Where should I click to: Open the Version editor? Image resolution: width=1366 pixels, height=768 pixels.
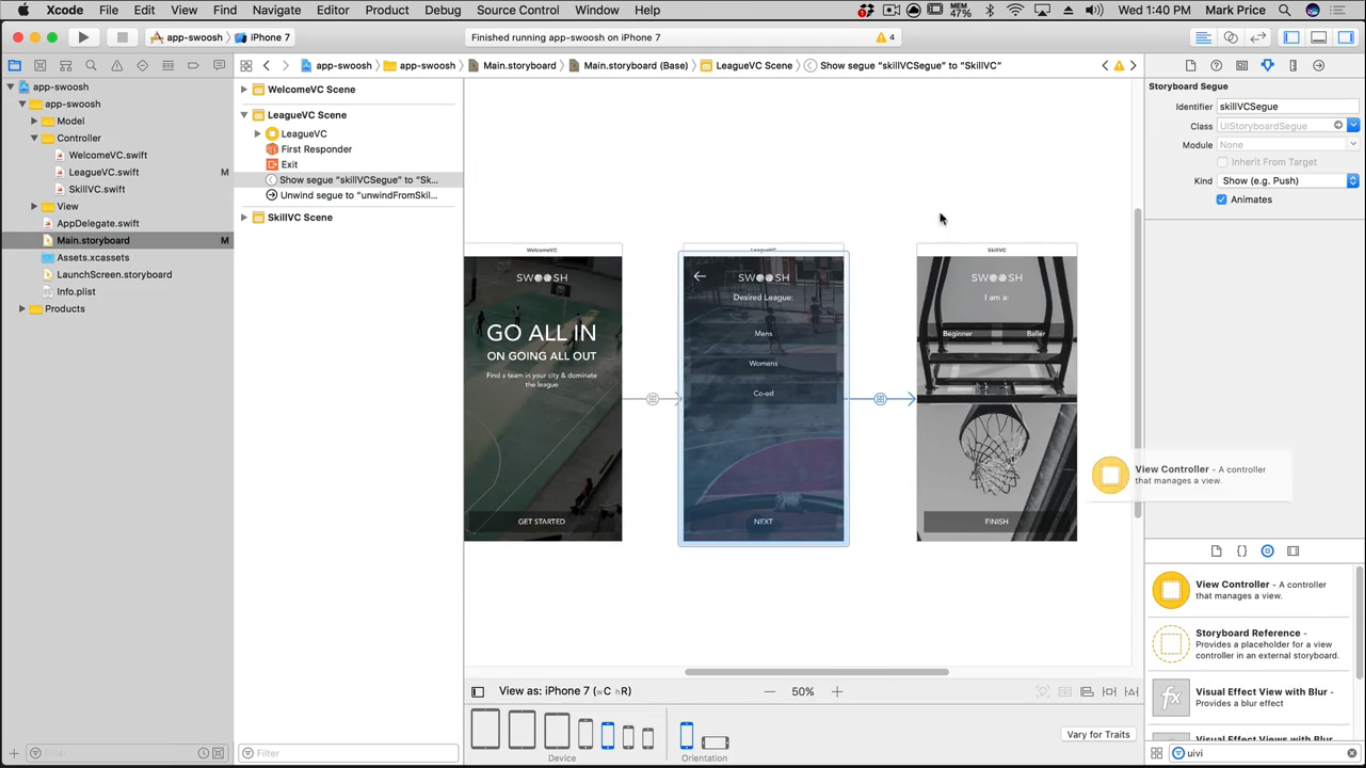tap(1258, 37)
